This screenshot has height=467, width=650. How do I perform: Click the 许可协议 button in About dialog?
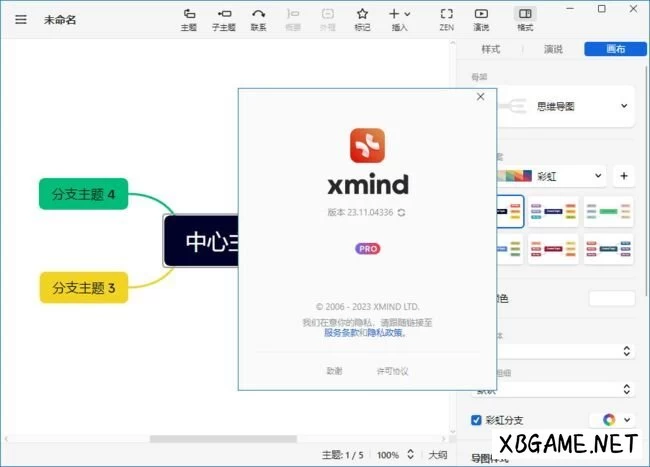coord(391,371)
